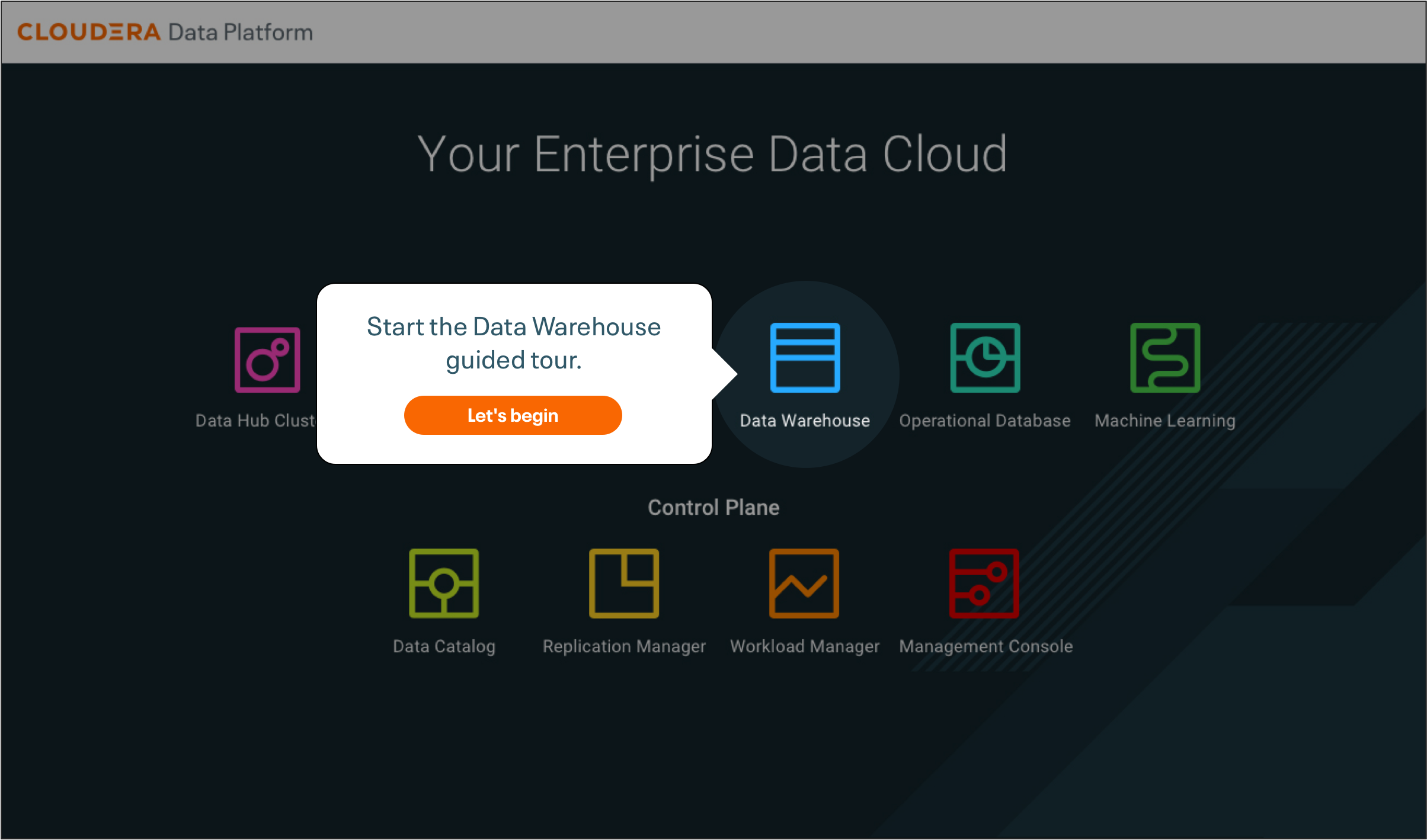Open the Management Console icon
This screenshot has width=1427, height=840.
click(x=984, y=583)
